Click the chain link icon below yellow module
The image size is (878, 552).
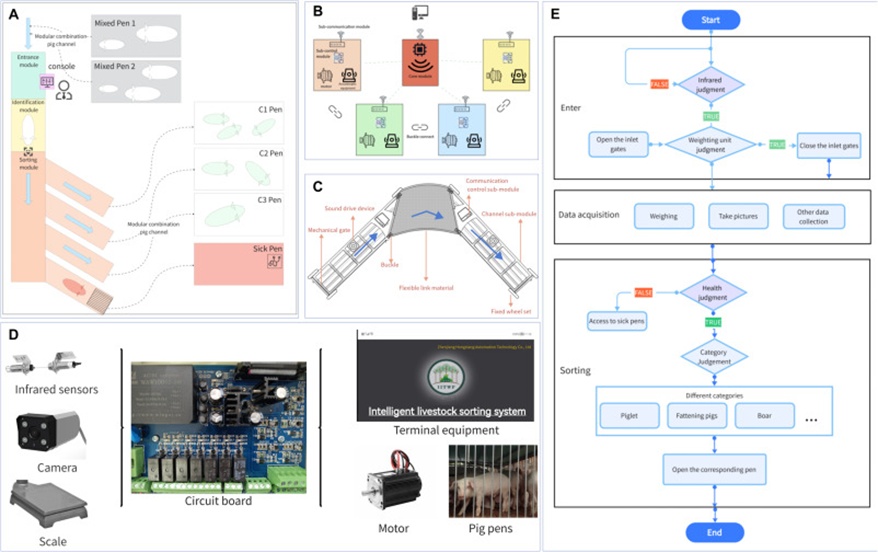(503, 106)
